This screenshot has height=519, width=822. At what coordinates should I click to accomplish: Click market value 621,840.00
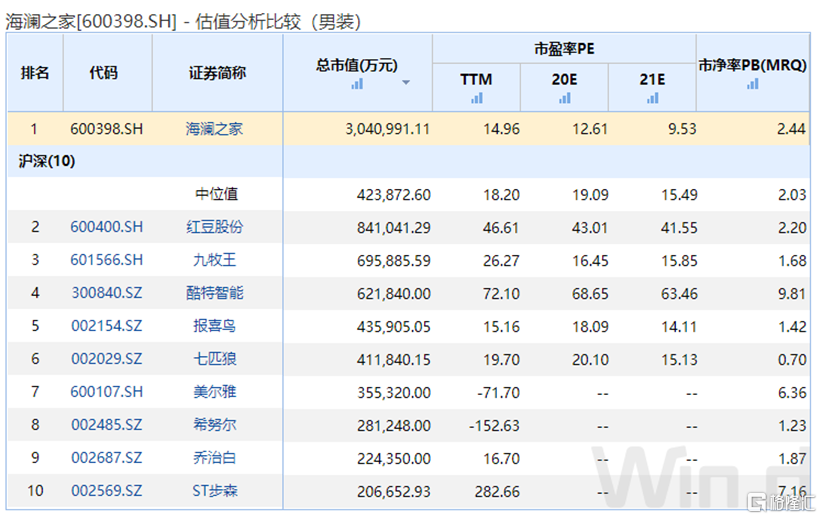(394, 294)
